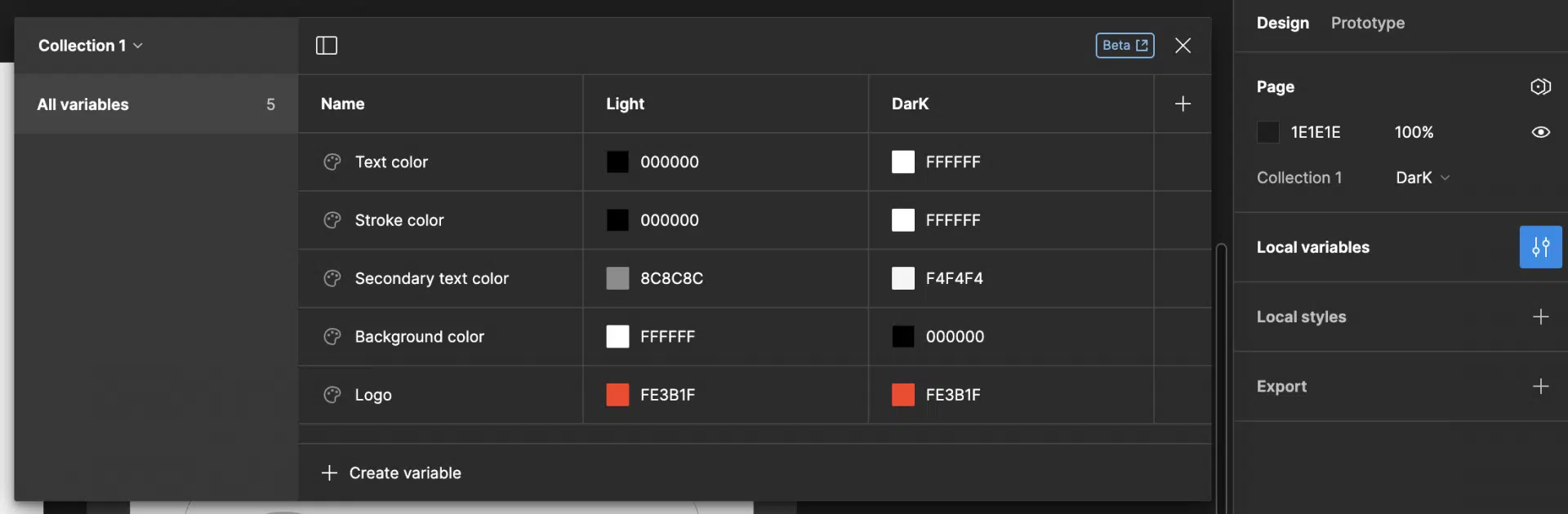Toggle the variables sidebar panel icon

[x=327, y=46]
